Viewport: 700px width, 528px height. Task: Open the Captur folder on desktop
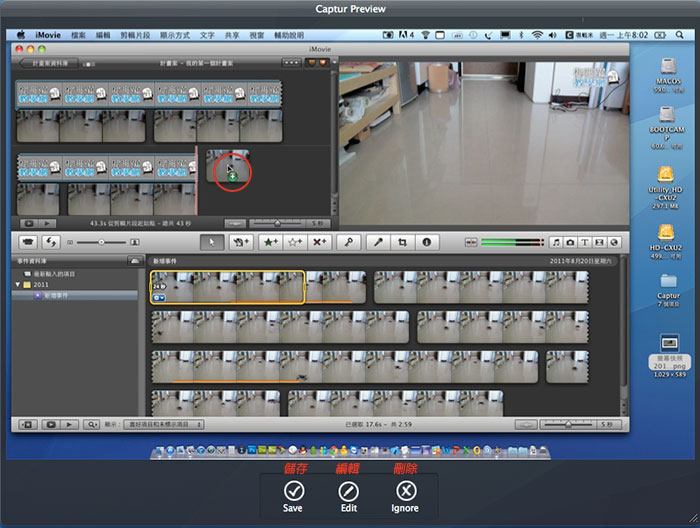point(668,290)
